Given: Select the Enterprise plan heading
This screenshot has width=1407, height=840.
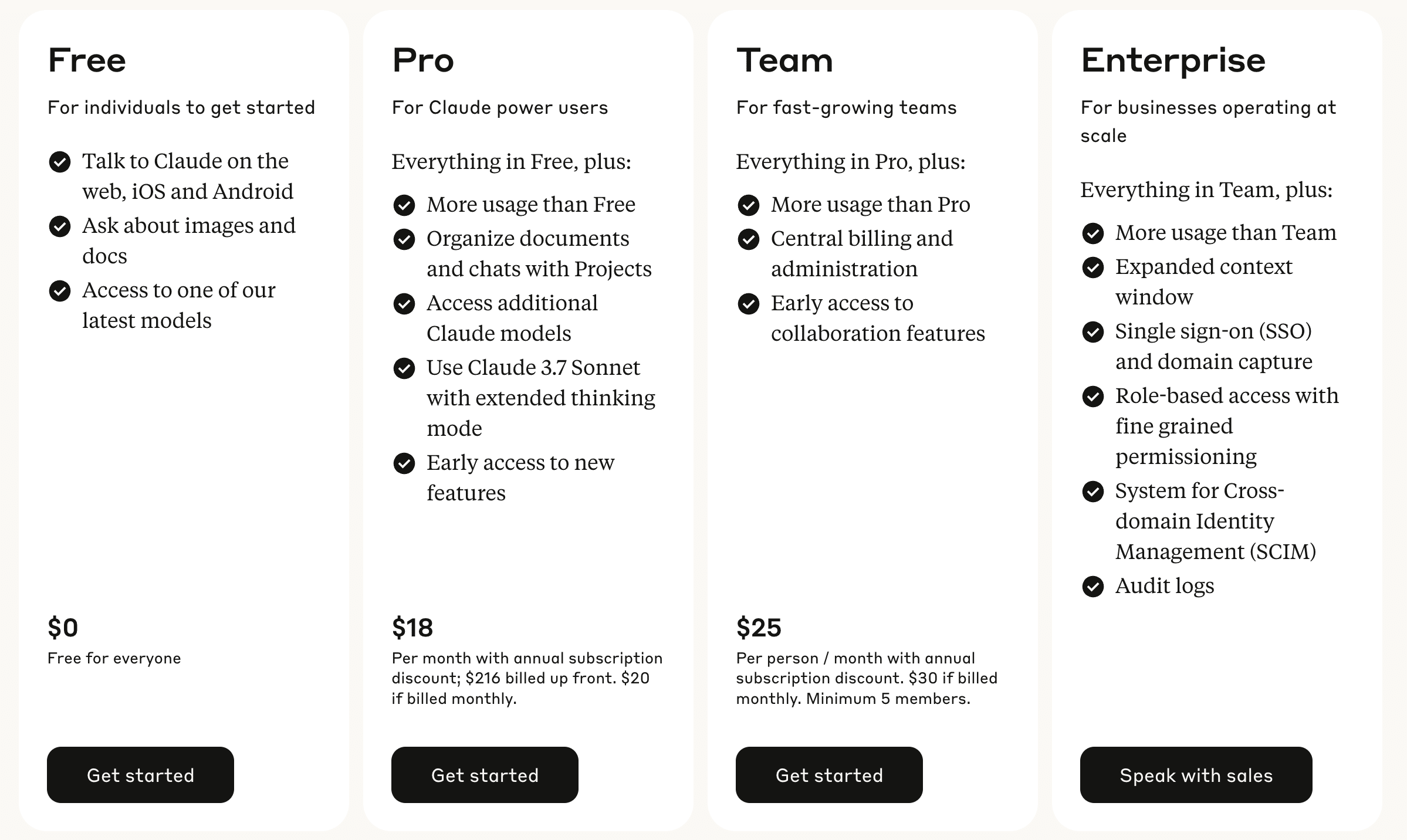Looking at the screenshot, I should tap(1173, 60).
